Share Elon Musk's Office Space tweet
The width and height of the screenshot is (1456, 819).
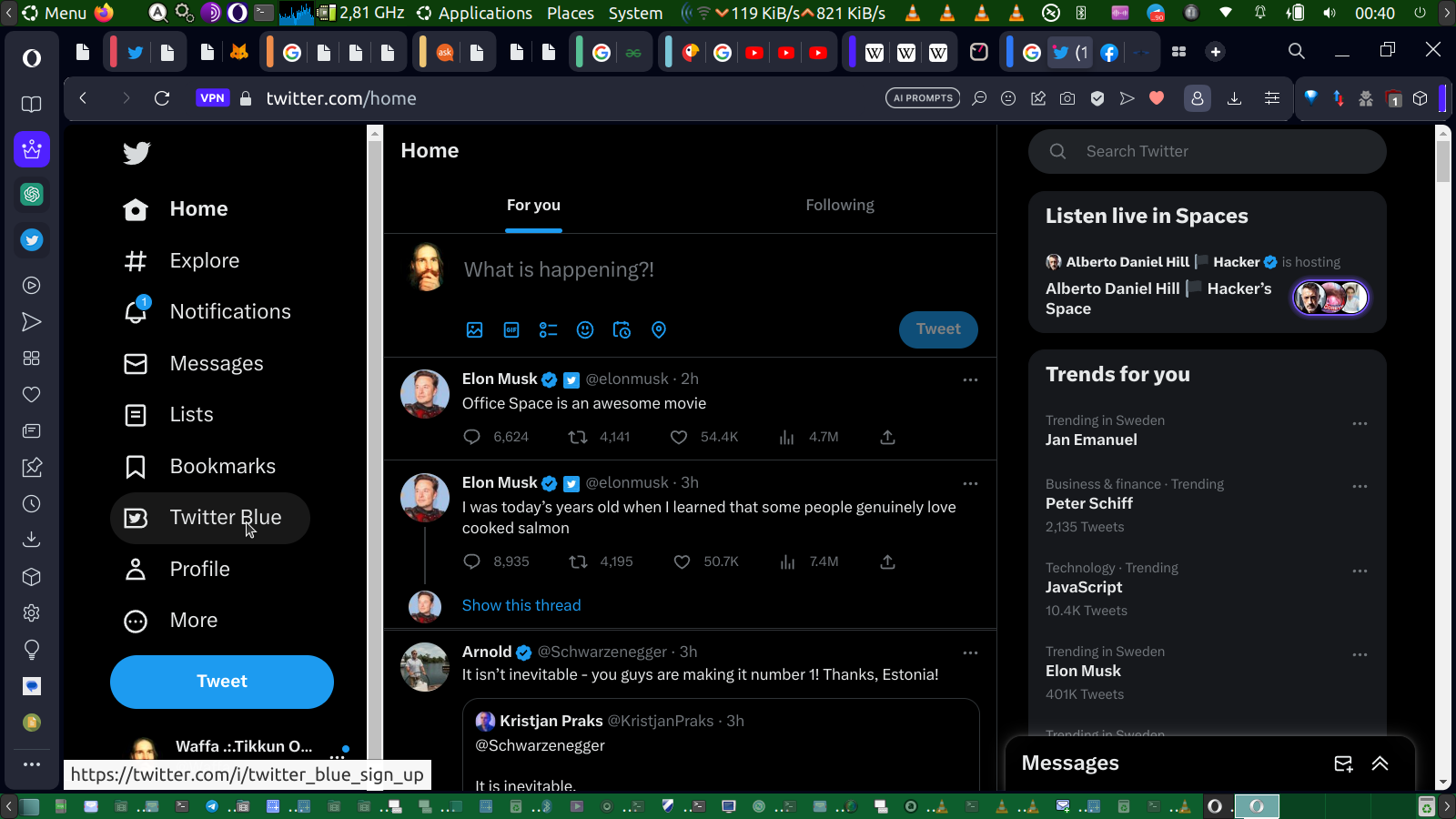coord(887,438)
